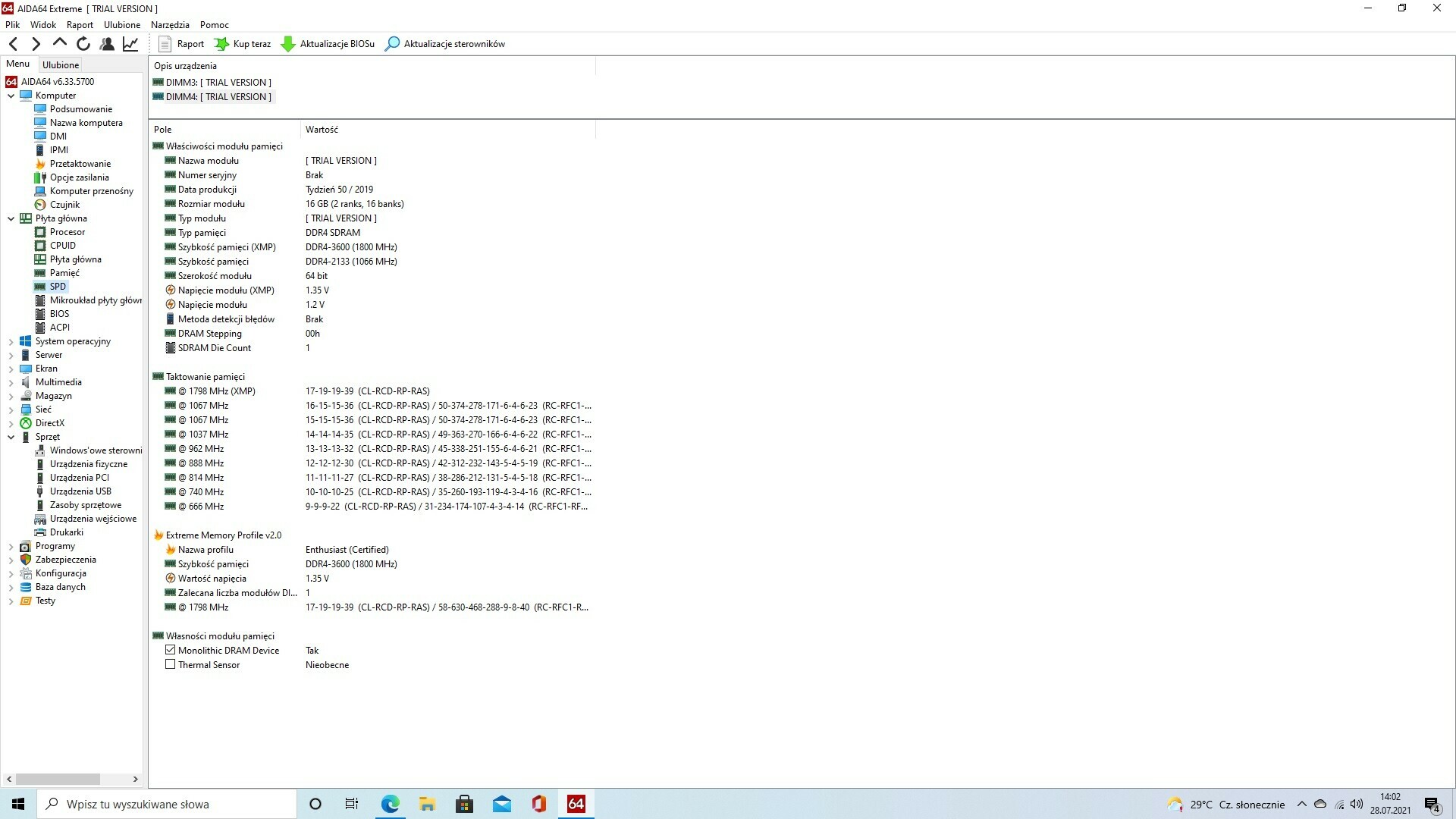Image resolution: width=1456 pixels, height=819 pixels.
Task: Switch to the Menu tab
Action: tap(17, 64)
